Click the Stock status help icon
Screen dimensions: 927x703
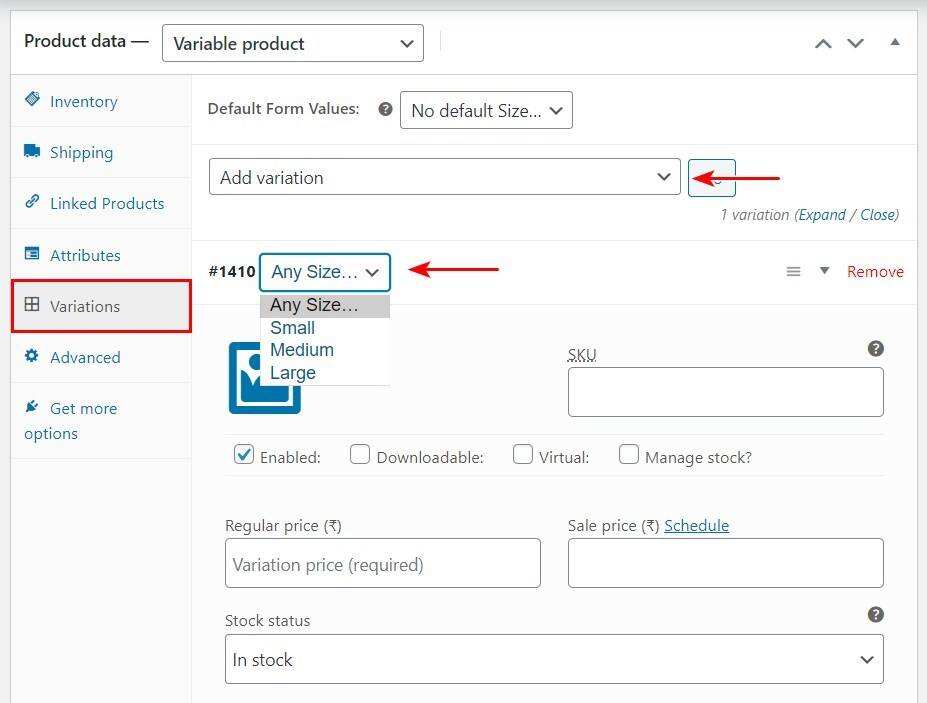tap(875, 614)
